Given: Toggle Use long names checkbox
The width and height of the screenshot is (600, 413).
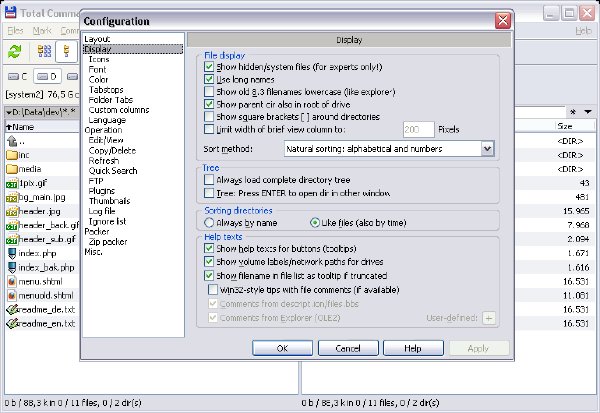Looking at the screenshot, I should [x=209, y=79].
